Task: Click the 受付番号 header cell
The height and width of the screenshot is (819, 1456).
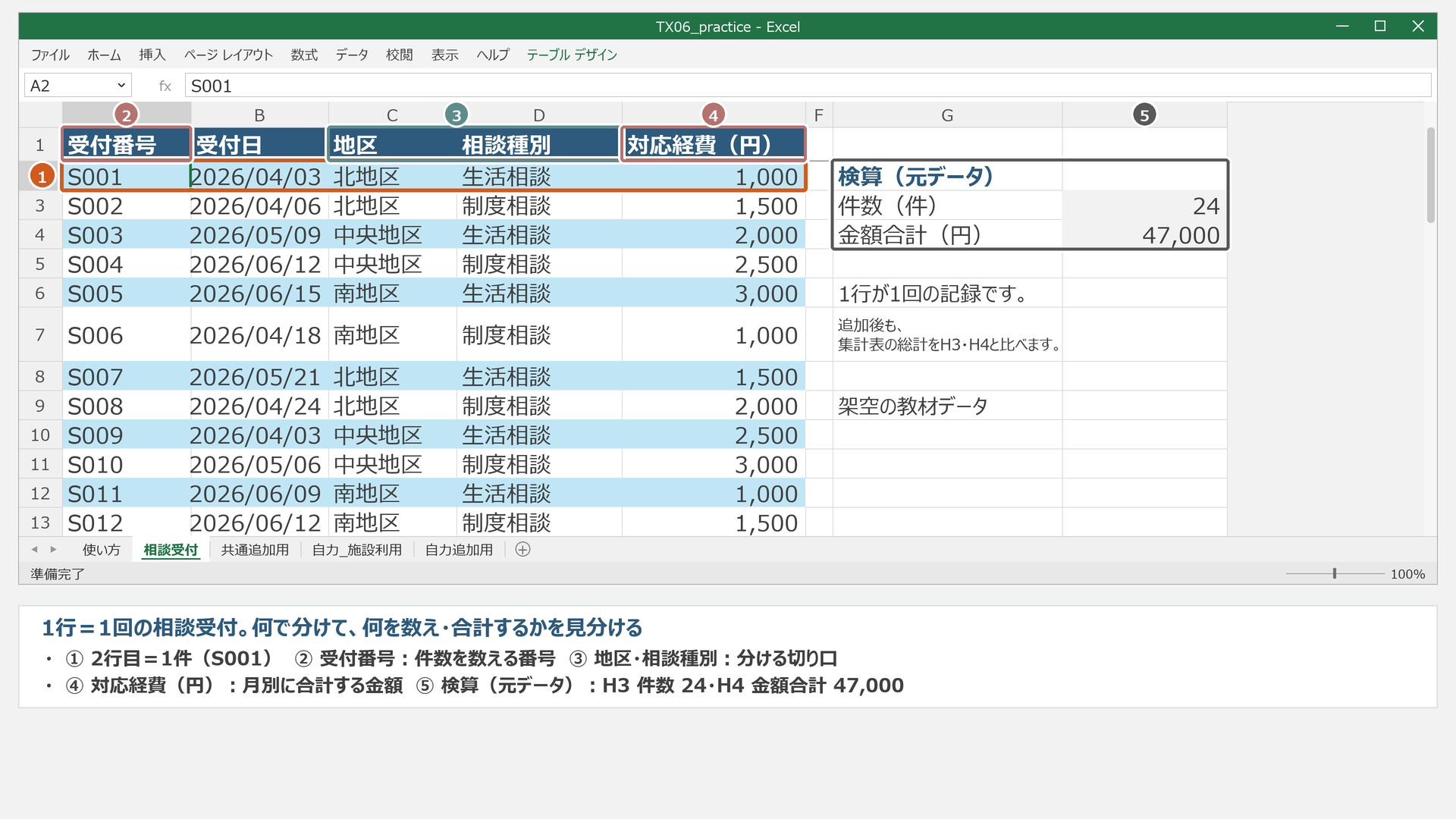Action: pos(127,144)
